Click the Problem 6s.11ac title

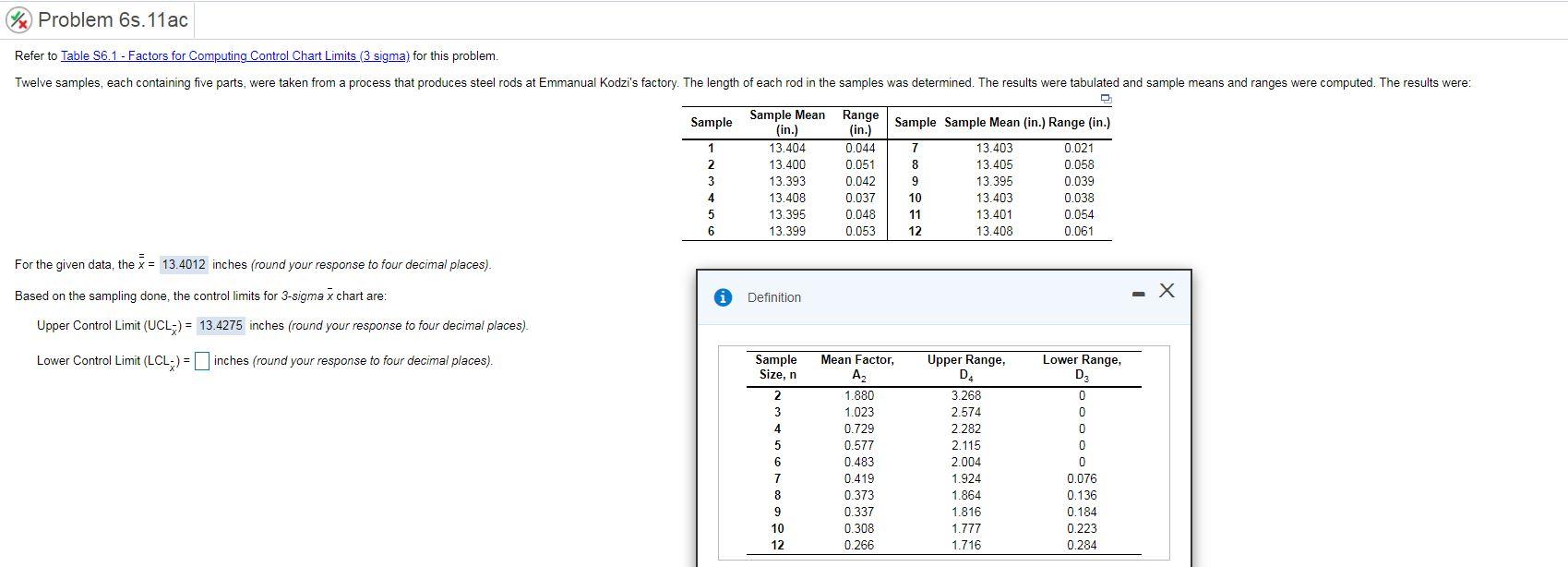(x=113, y=19)
